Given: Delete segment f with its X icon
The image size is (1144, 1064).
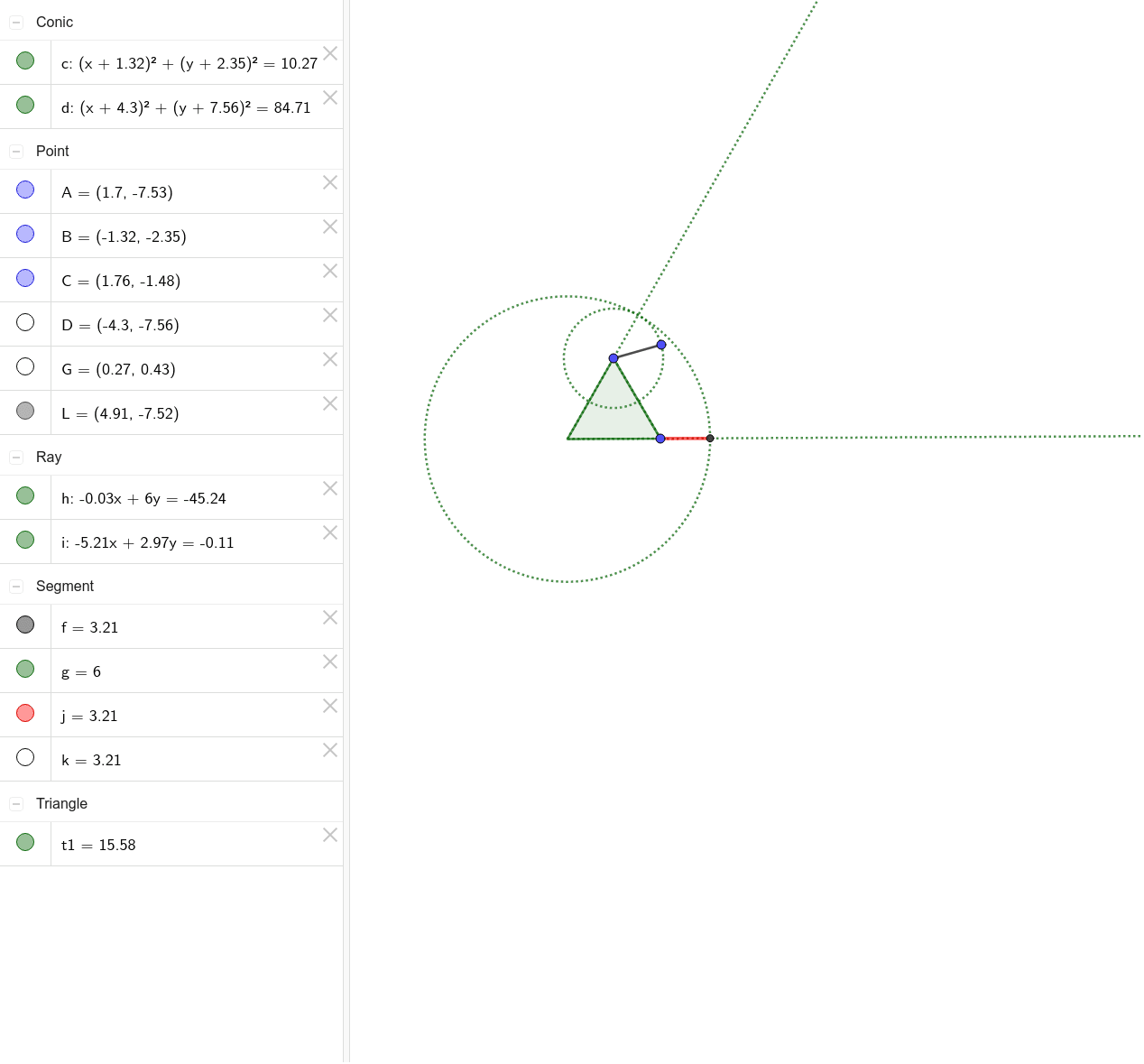Looking at the screenshot, I should click(x=330, y=617).
